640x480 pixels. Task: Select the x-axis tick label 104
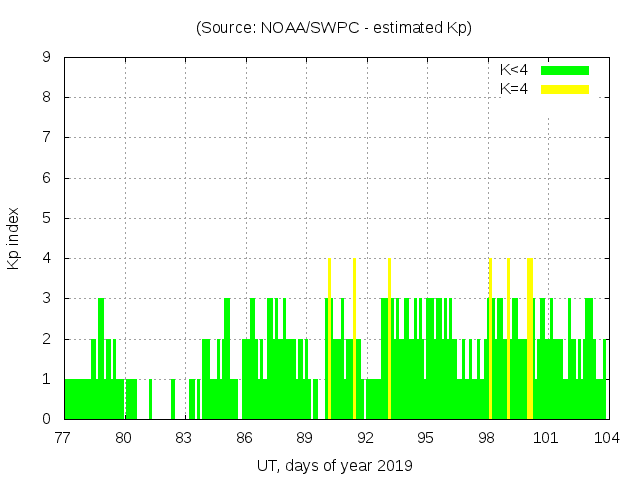coord(606,437)
